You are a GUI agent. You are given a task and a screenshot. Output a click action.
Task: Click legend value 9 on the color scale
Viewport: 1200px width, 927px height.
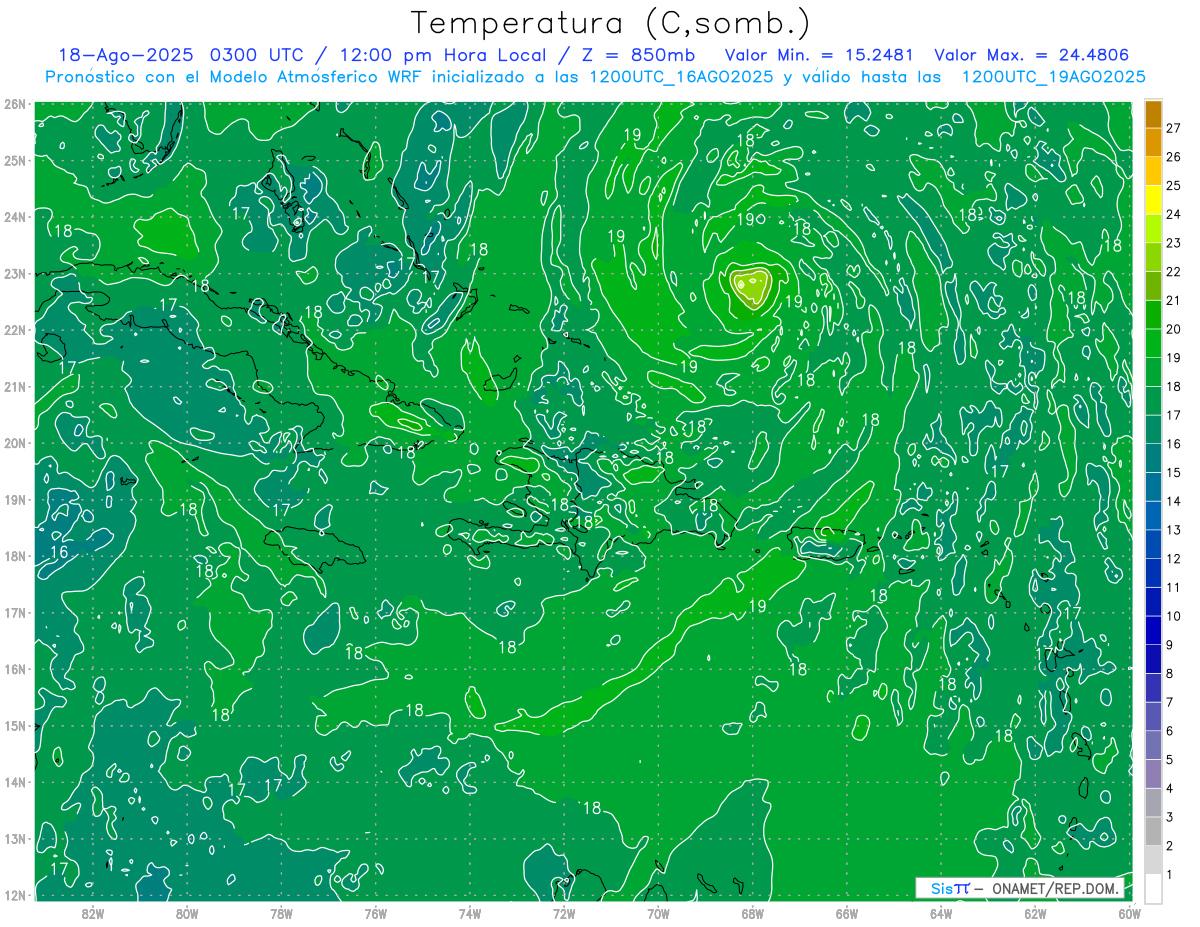[x=1170, y=645]
